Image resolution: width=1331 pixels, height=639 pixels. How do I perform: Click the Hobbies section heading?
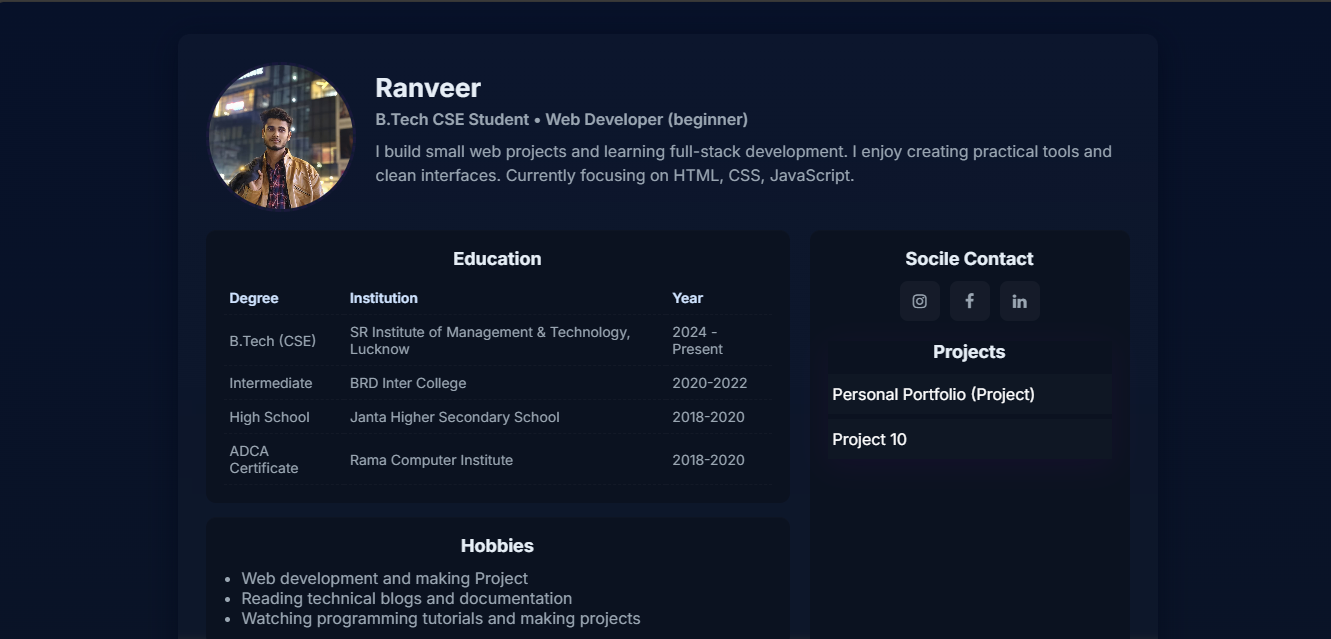point(497,546)
